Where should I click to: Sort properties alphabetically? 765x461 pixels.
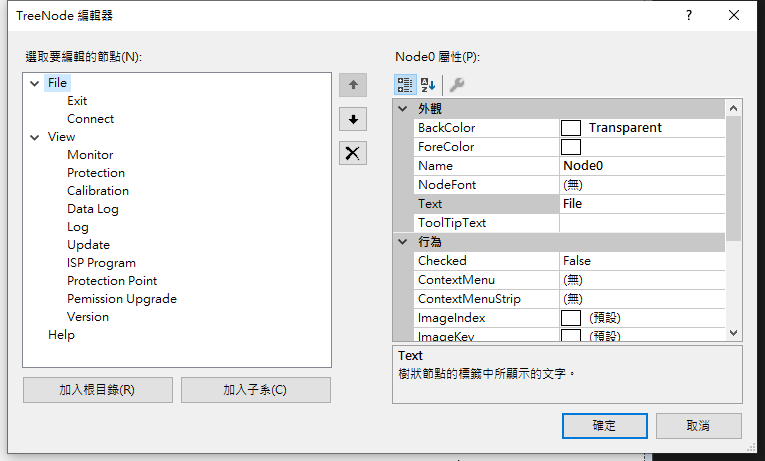tap(427, 84)
